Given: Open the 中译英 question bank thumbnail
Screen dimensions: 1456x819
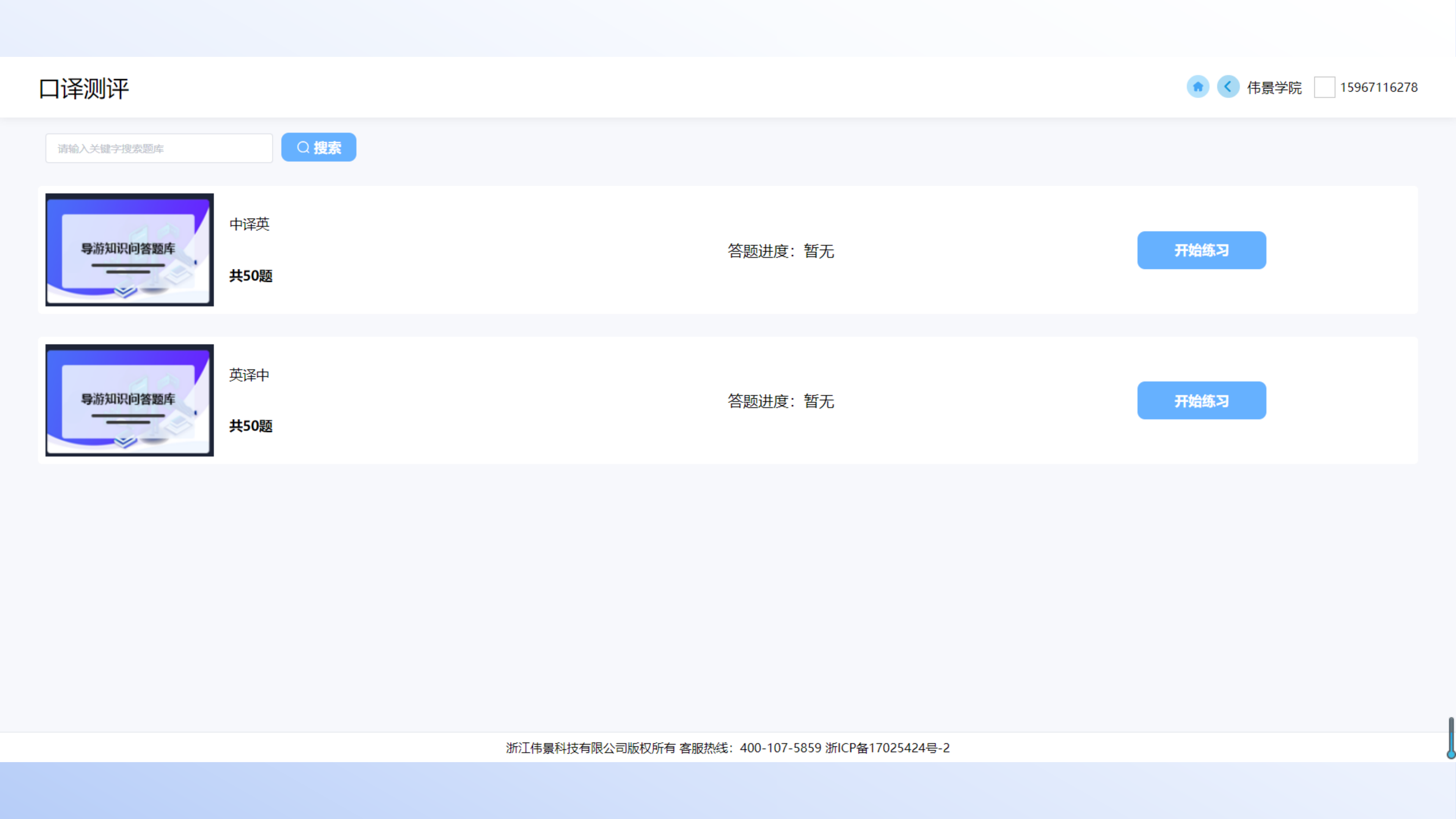Looking at the screenshot, I should [129, 250].
